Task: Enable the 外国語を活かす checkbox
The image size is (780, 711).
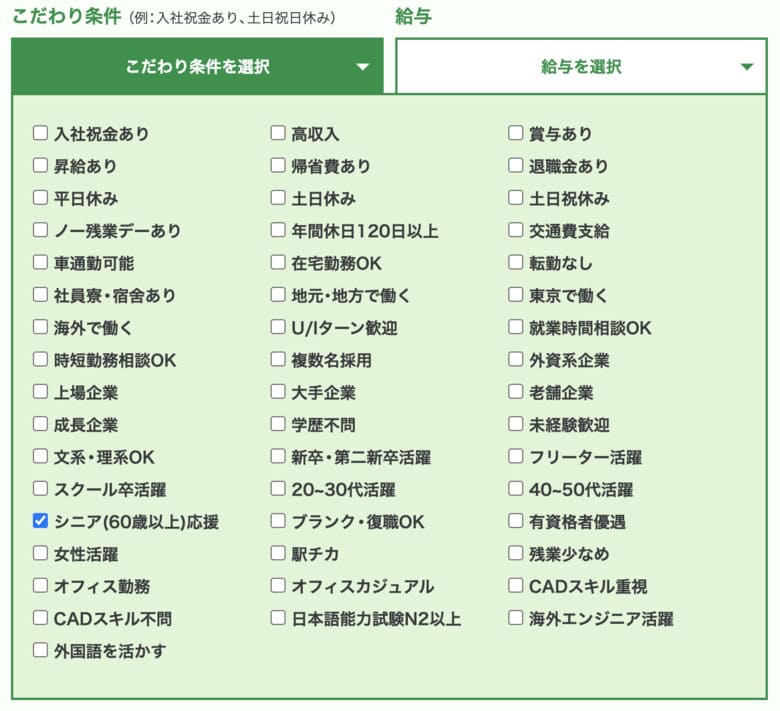Action: coord(40,650)
